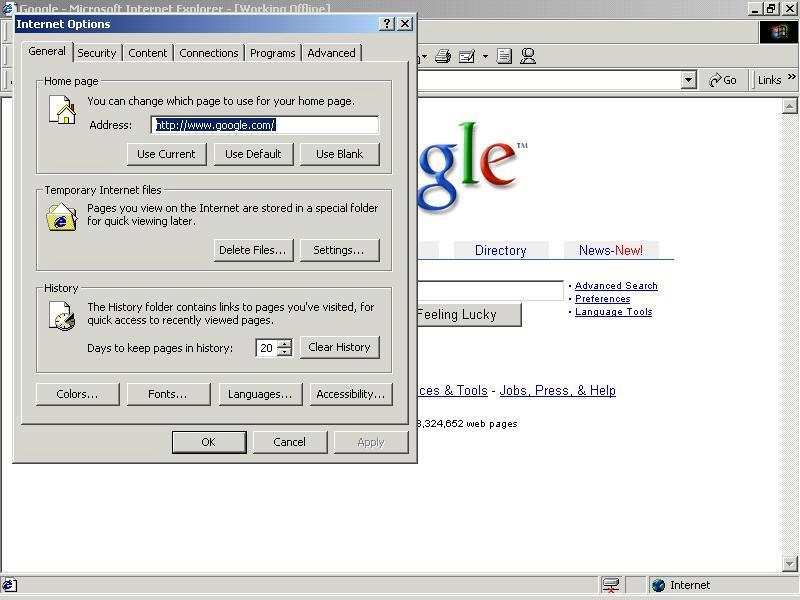Switch to the Programs tab

coord(272,53)
